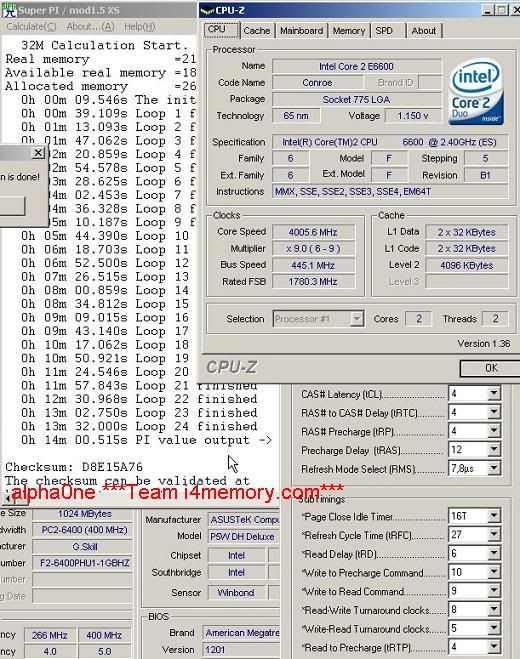Image resolution: width=520 pixels, height=659 pixels.
Task: Click the module size value '1024 MBytes'
Action: (x=83, y=514)
